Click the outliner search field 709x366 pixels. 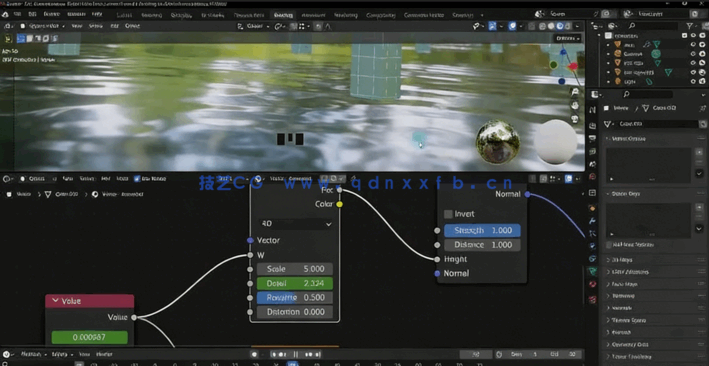(x=653, y=26)
